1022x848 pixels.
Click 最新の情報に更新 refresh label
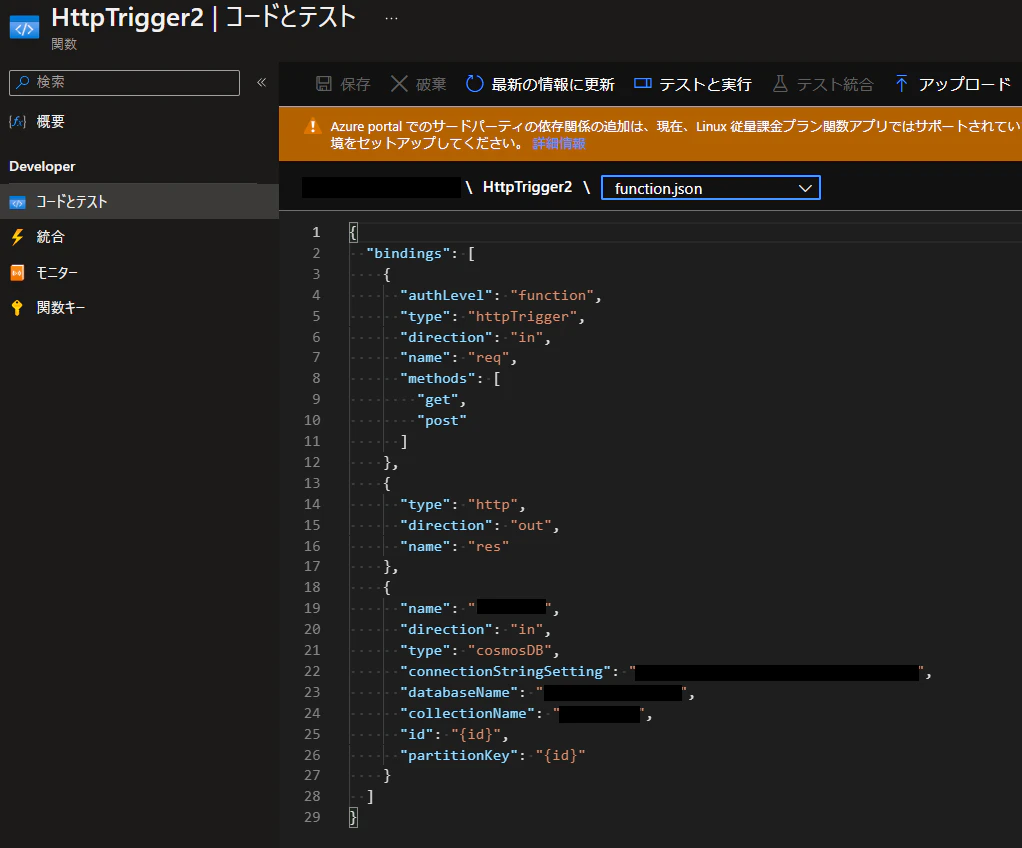[x=553, y=84]
